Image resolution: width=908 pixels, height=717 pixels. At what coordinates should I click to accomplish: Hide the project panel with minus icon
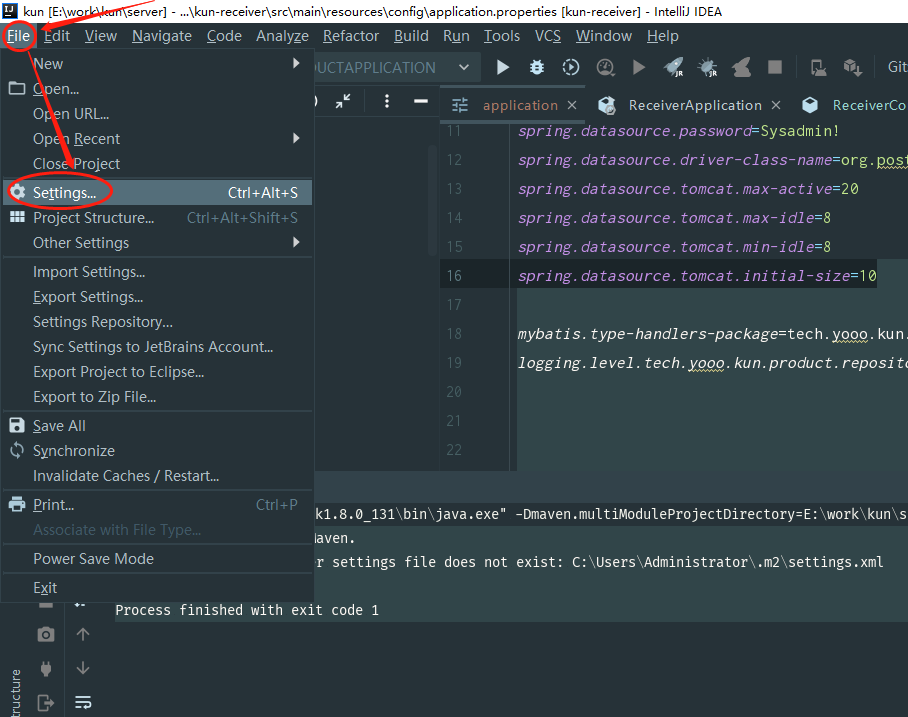(421, 101)
